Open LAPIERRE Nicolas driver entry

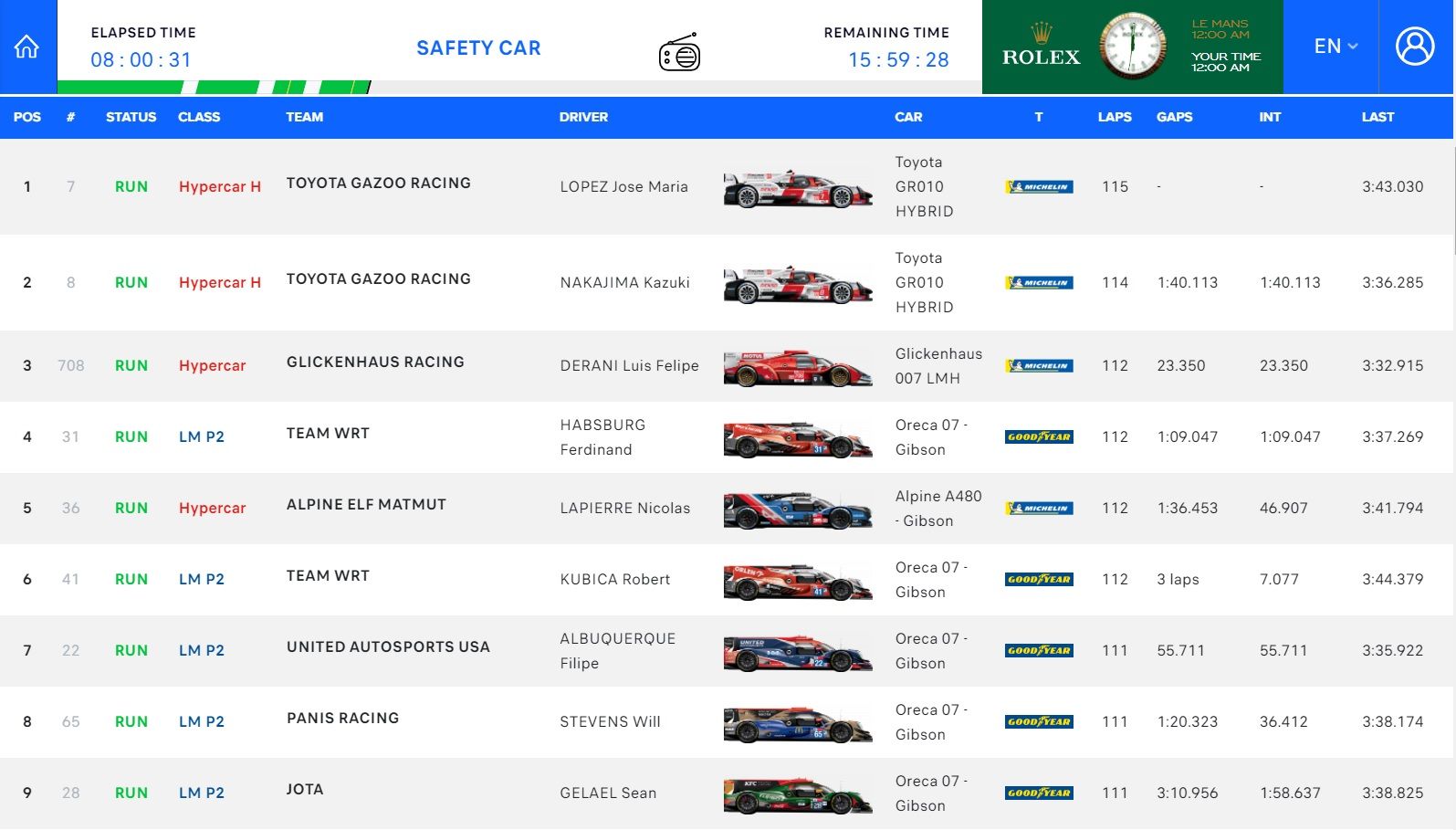[624, 509]
